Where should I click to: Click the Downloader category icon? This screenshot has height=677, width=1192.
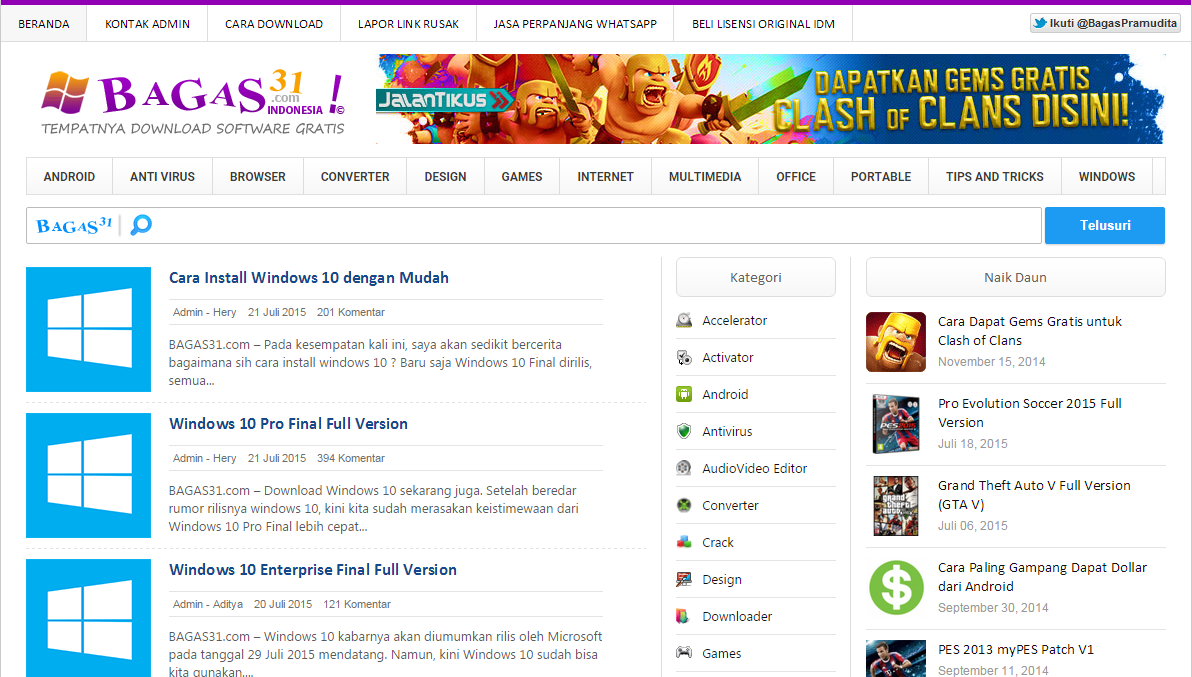click(x=684, y=616)
